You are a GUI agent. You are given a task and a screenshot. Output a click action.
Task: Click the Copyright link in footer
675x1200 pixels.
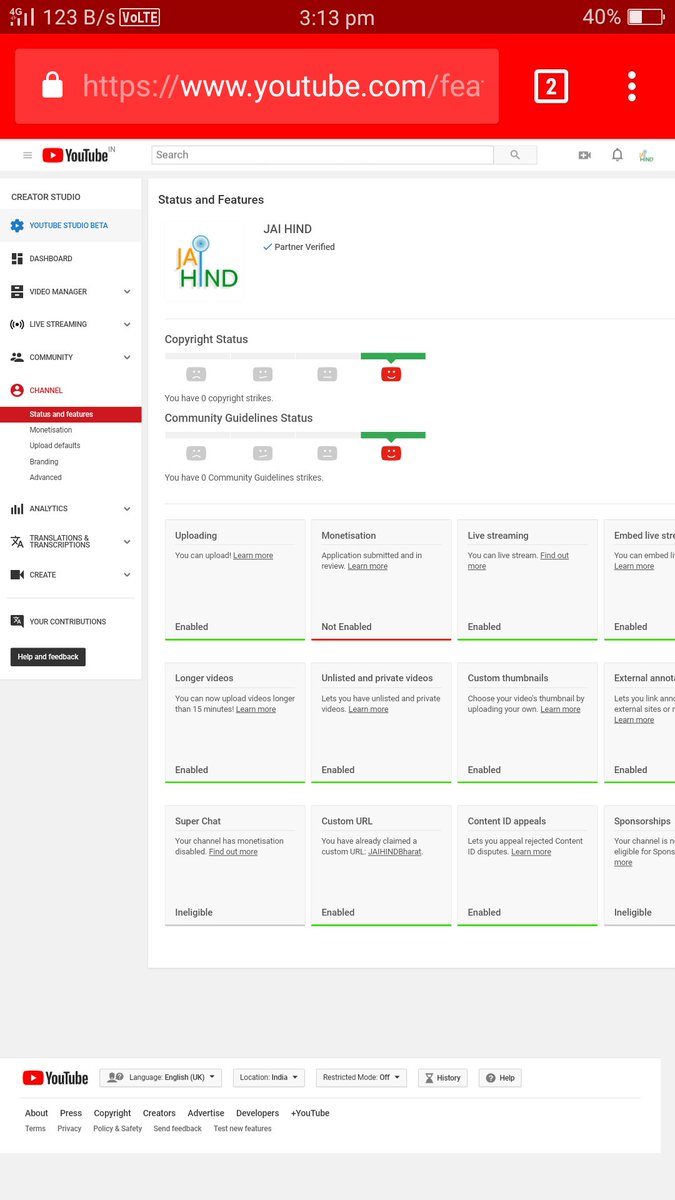(x=112, y=1113)
